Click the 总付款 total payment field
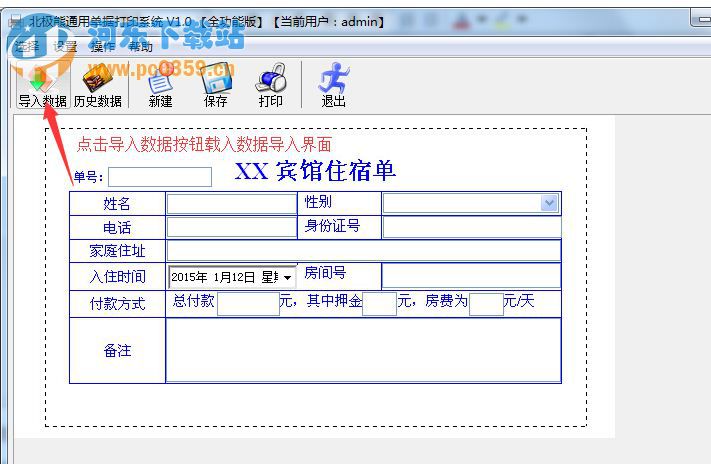The width and height of the screenshot is (711, 464). point(248,304)
